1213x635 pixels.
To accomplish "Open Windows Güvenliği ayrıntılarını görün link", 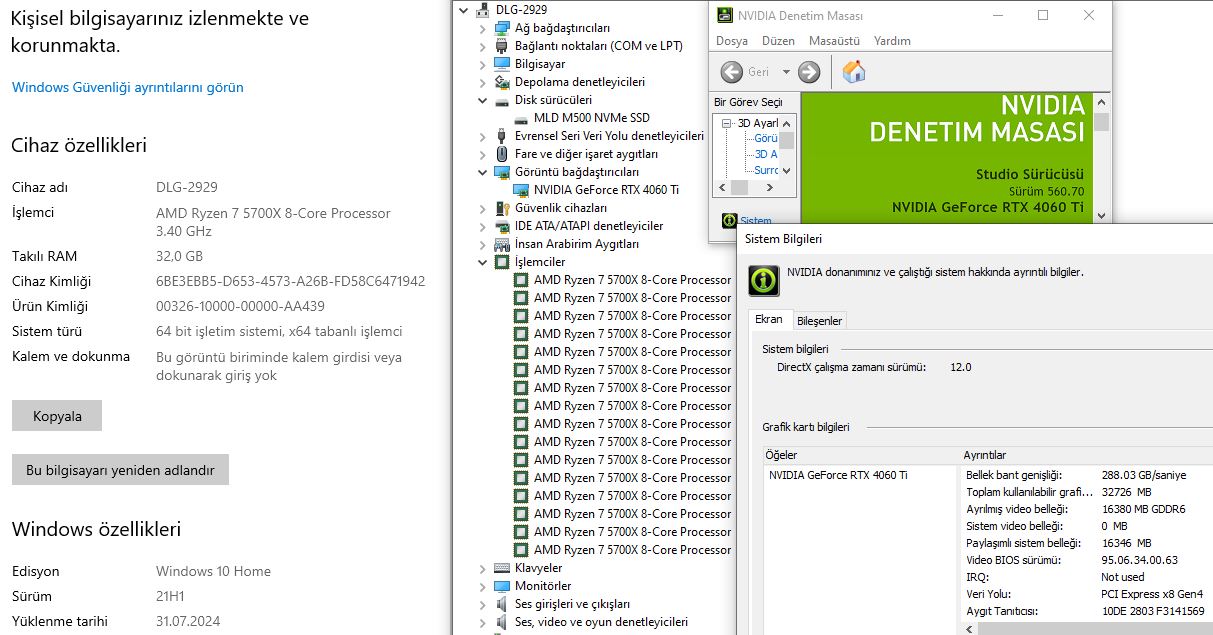I will [x=128, y=87].
